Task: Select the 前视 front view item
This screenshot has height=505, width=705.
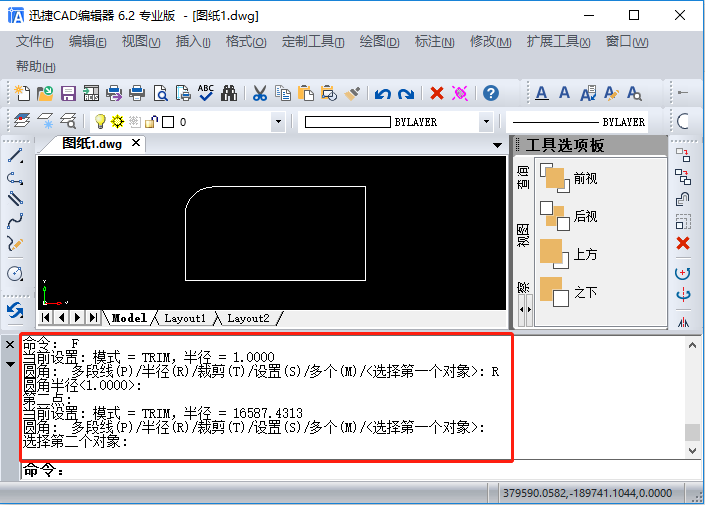Action: pos(569,178)
